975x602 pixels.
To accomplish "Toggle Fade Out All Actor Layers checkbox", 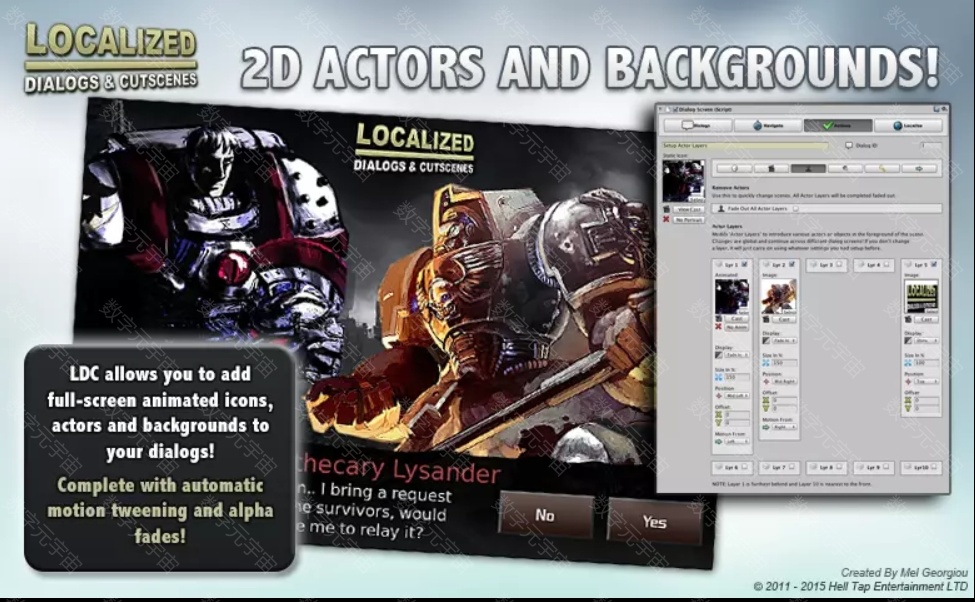I will point(796,209).
